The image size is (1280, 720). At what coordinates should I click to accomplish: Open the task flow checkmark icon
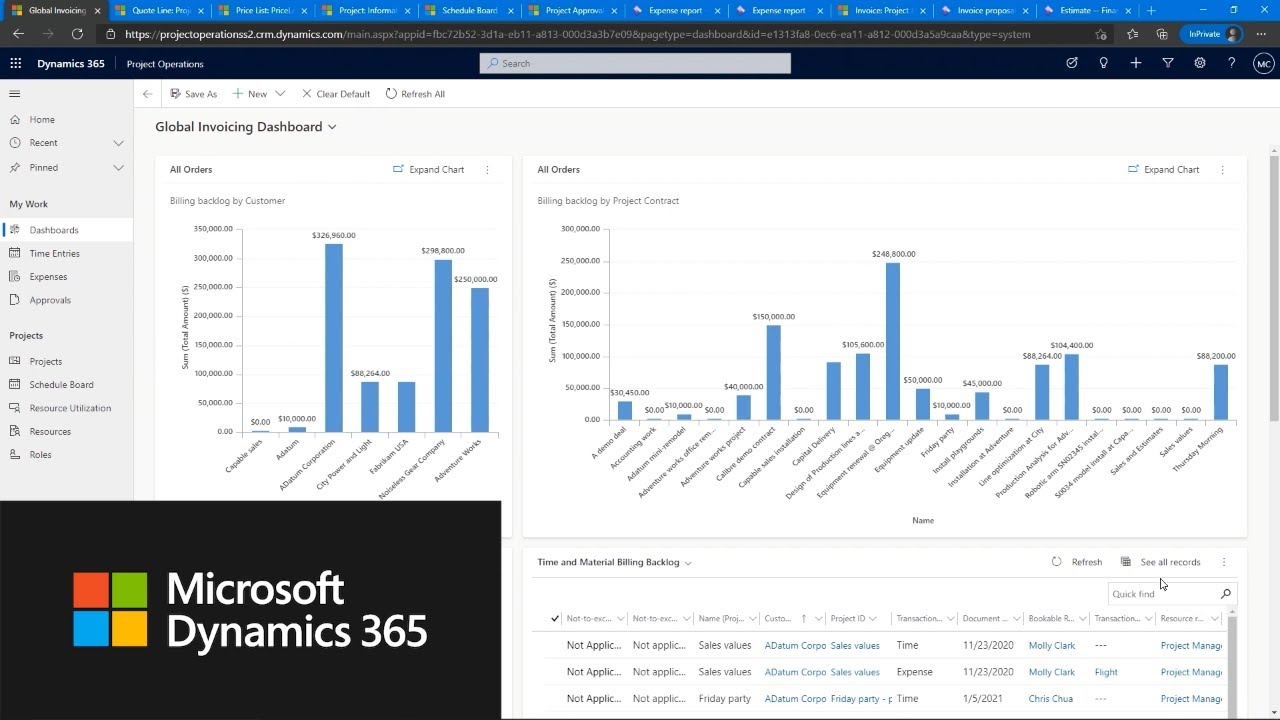click(x=1072, y=63)
